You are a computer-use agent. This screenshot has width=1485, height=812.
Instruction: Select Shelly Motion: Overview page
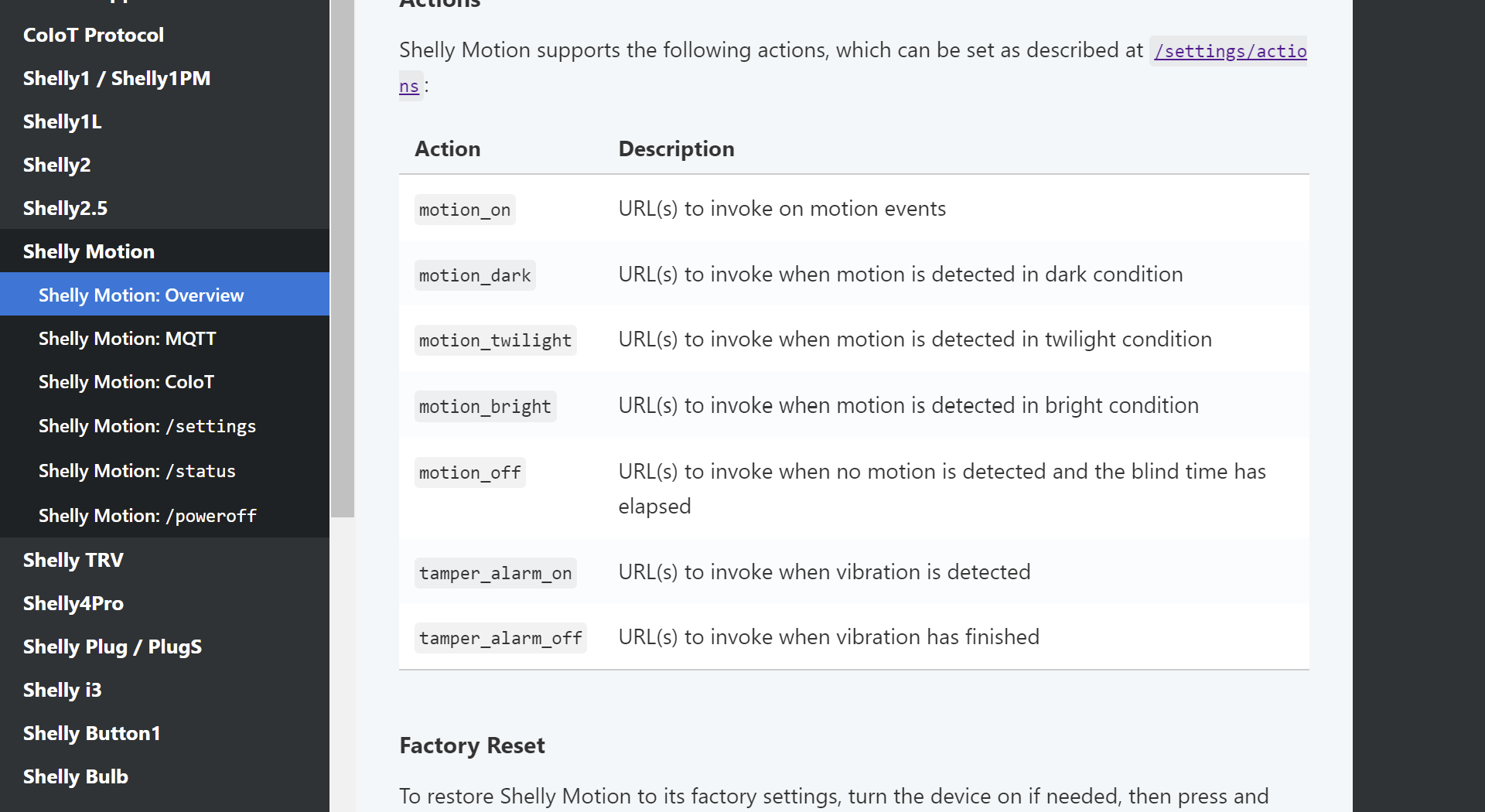pos(142,295)
